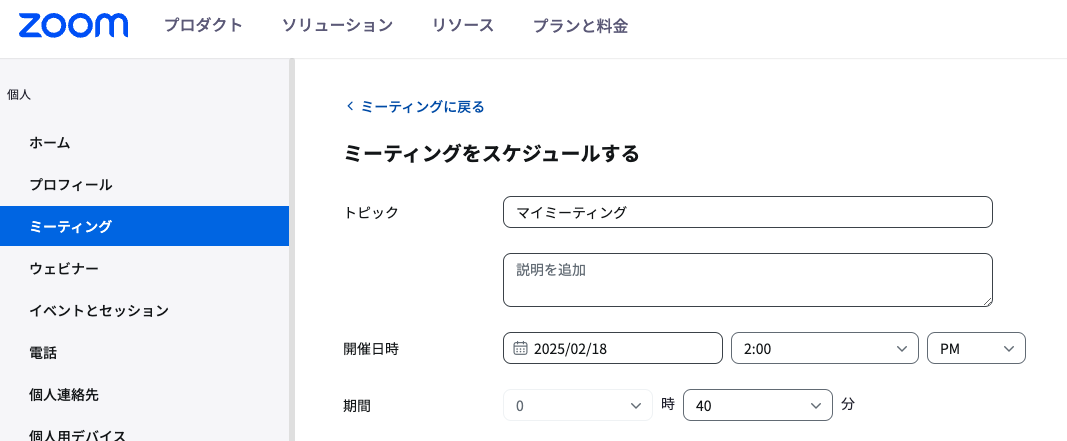Expand the 0 hours duration dropdown

coord(577,405)
